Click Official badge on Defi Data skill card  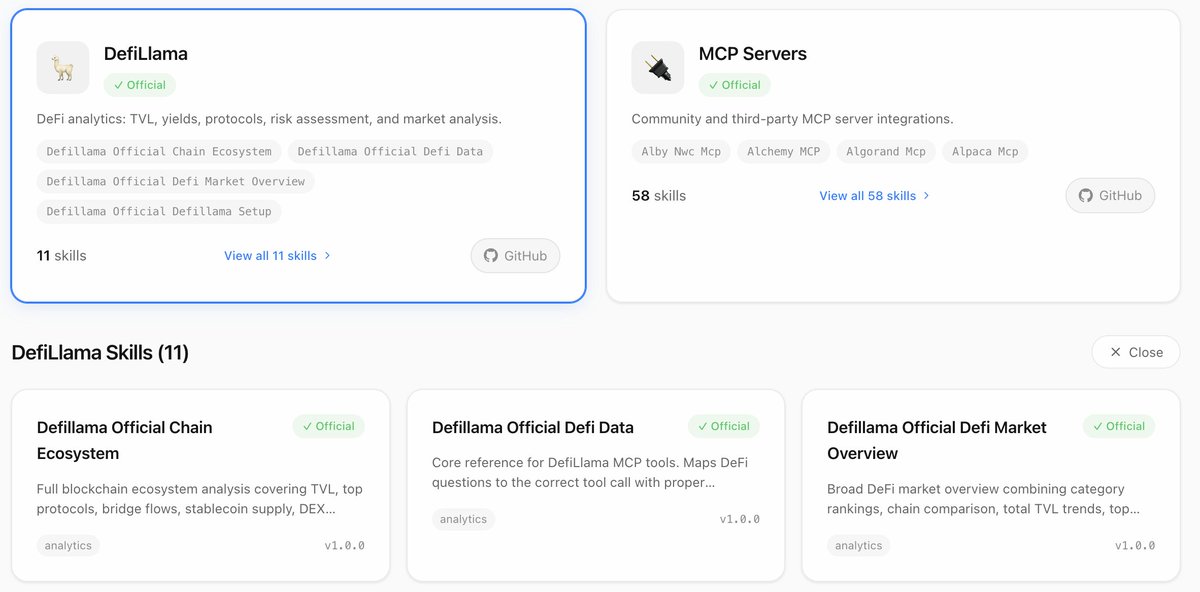(x=724, y=426)
